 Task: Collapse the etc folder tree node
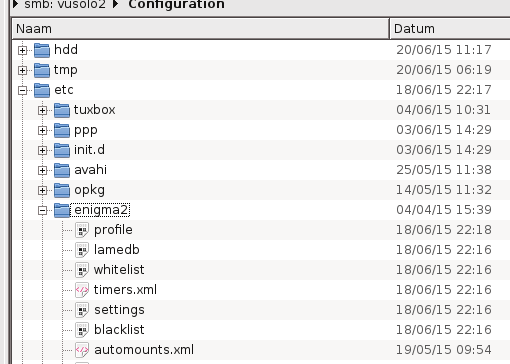point(22,90)
